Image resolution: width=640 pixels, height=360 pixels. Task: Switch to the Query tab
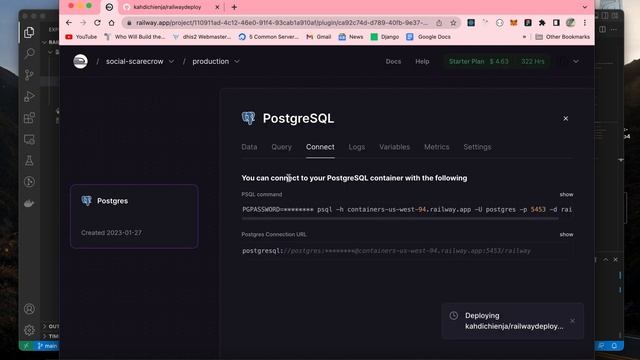281,147
